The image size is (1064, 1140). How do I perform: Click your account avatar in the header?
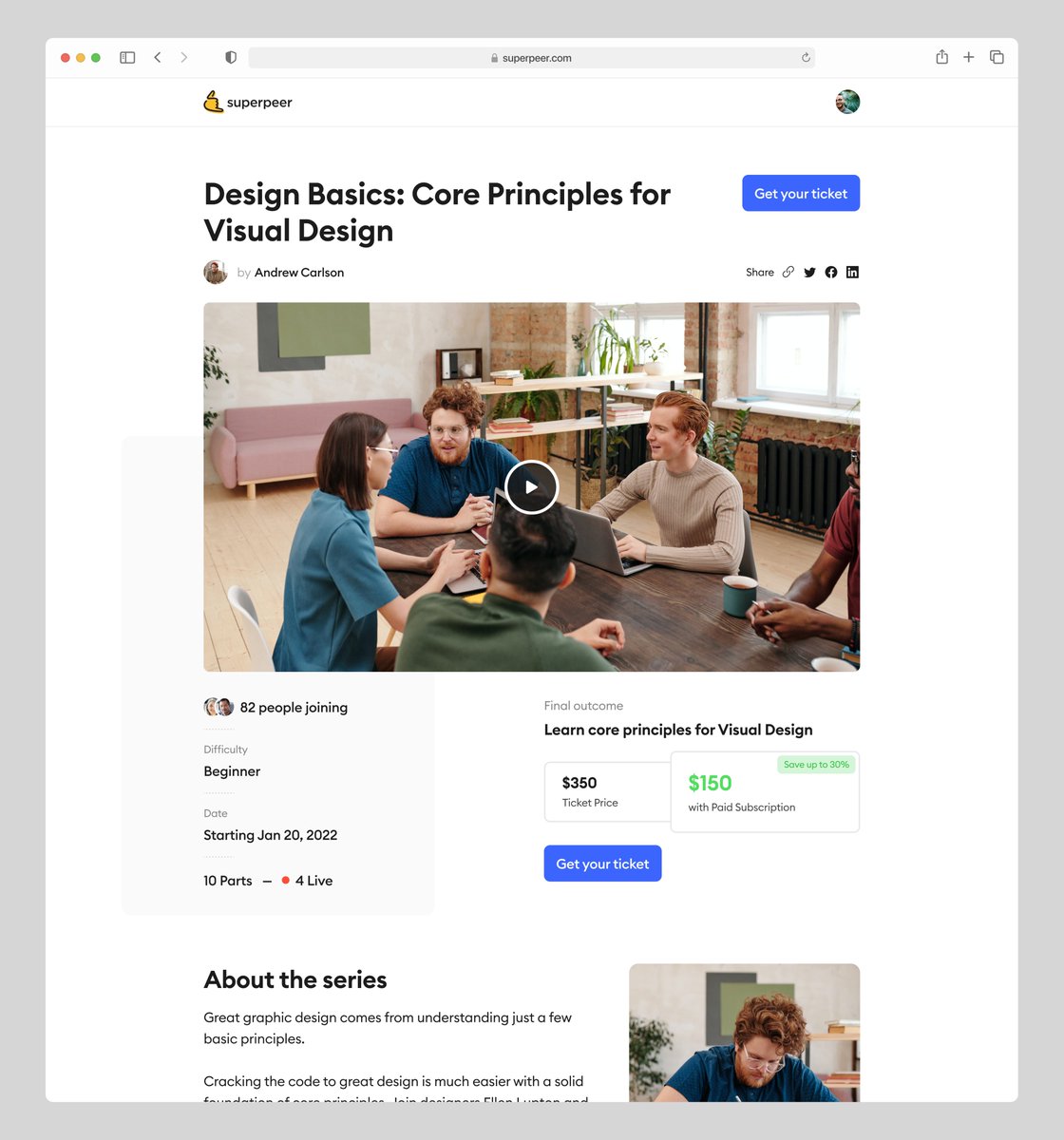[x=846, y=102]
